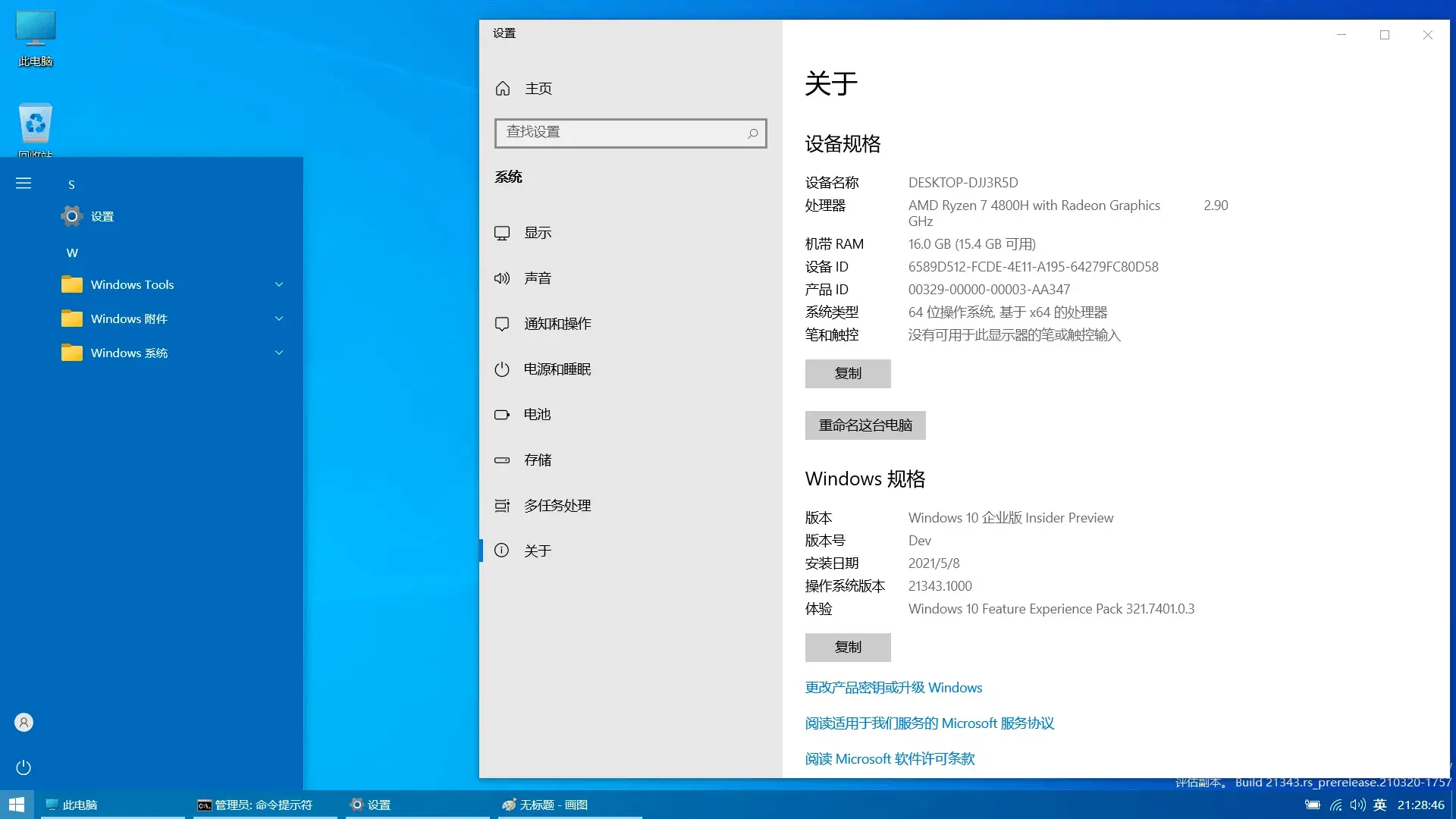Viewport: 1456px width, 819px height.
Task: Open 更改产品密钥或升级 Windows link
Action: tap(893, 688)
